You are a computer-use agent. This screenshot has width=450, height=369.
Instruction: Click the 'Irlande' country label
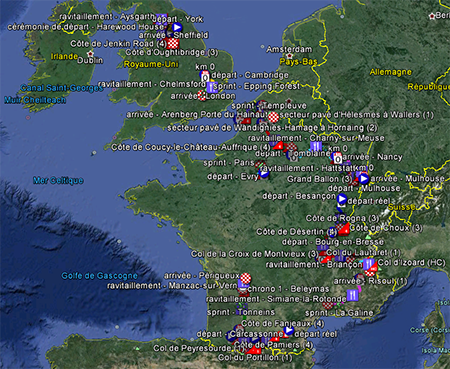click(65, 56)
